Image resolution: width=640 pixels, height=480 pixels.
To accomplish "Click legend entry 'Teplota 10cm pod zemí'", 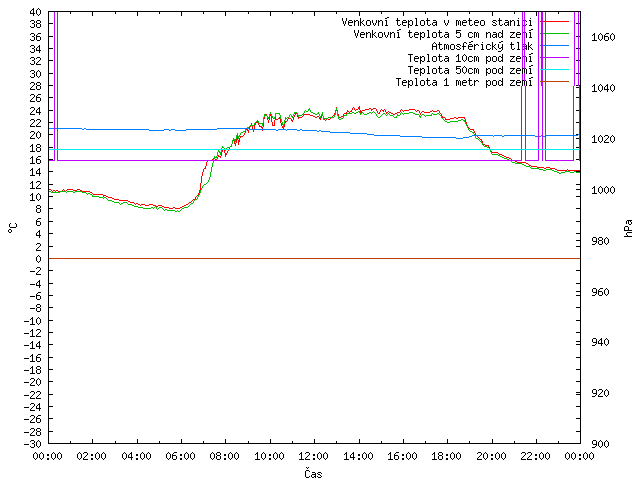I will coord(470,58).
